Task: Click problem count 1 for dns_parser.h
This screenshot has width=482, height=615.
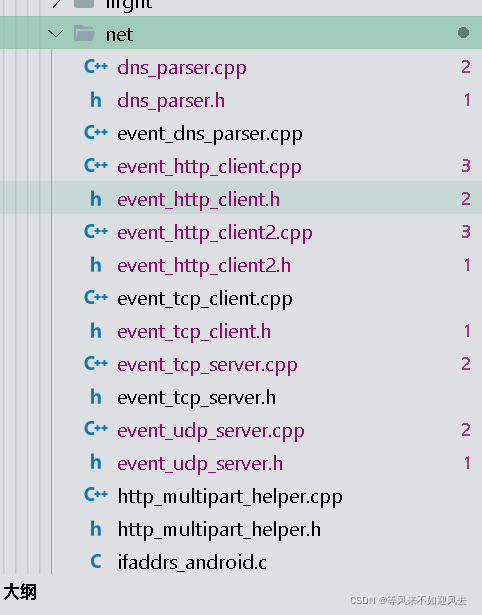Action: tap(467, 100)
